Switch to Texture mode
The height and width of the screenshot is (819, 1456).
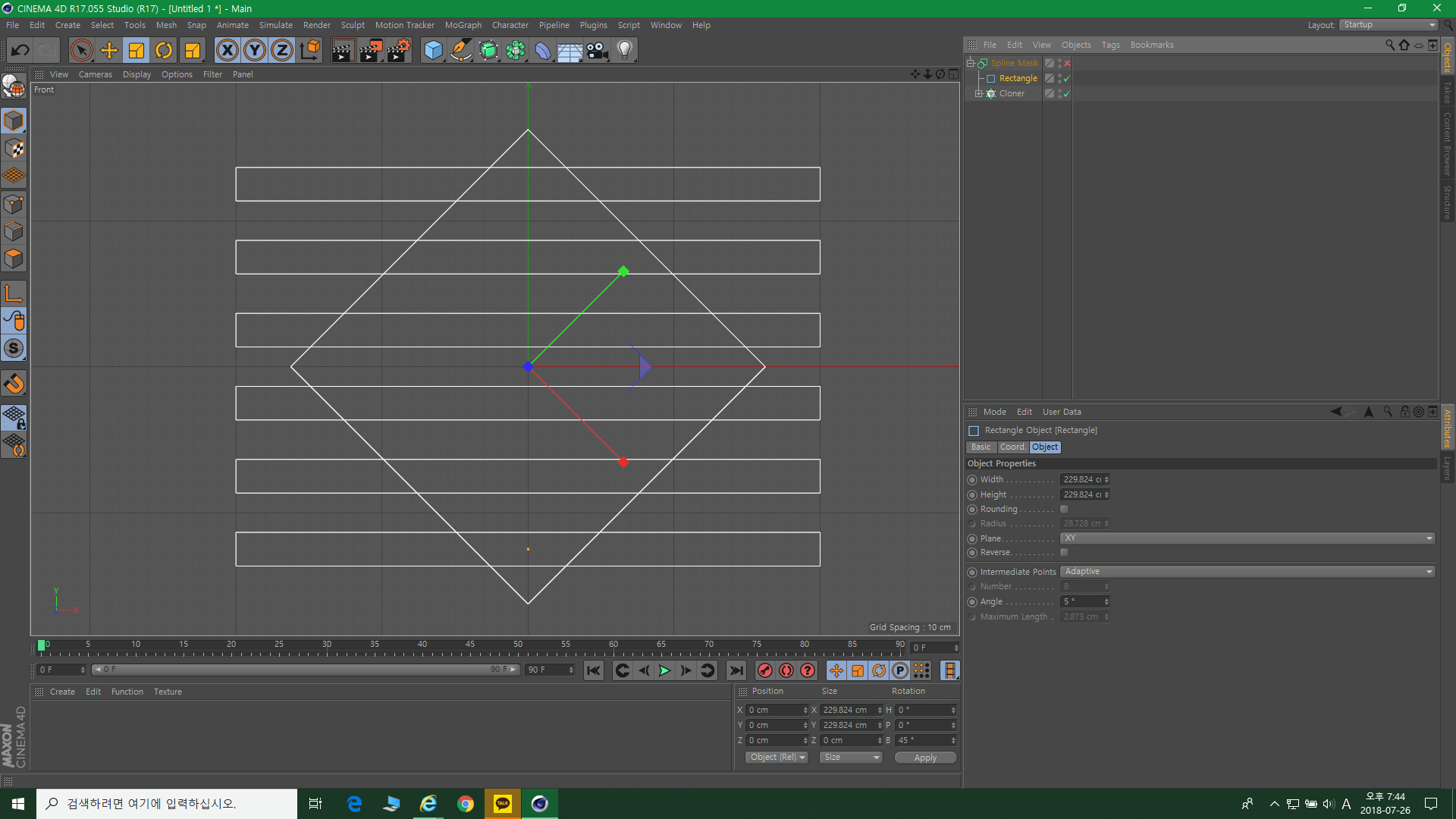click(14, 149)
